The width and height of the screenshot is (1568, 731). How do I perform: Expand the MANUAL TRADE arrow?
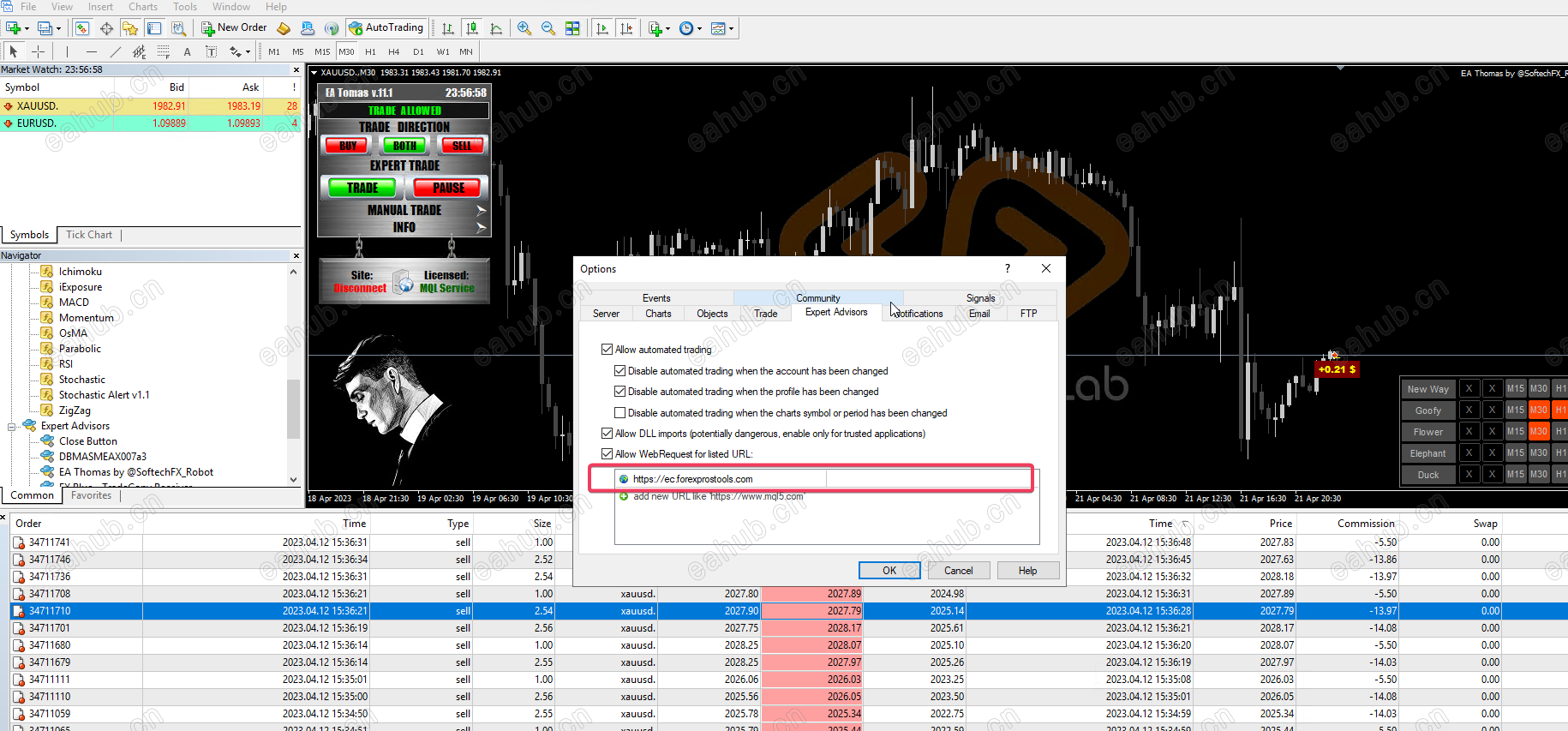(482, 210)
